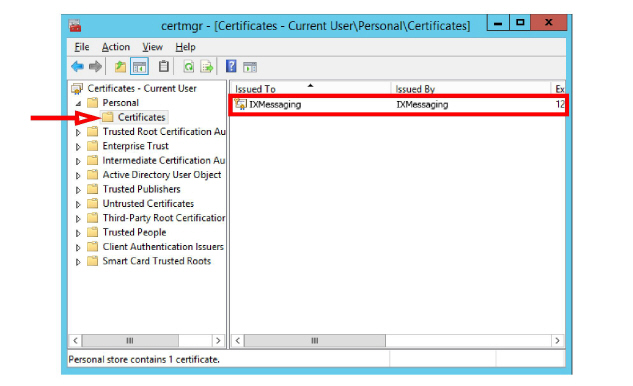
Task: Toggle Show/Hide Action Pane icon
Action: (250, 67)
